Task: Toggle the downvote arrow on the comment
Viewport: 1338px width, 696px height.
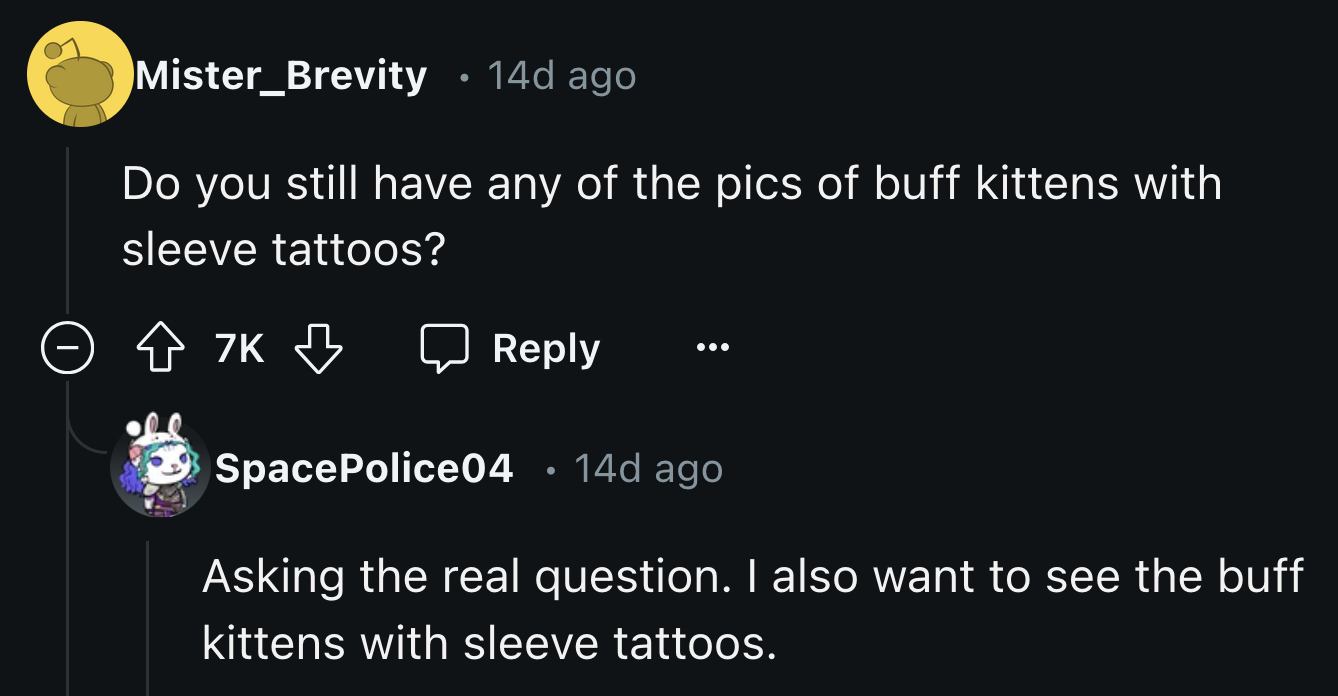Action: (320, 350)
